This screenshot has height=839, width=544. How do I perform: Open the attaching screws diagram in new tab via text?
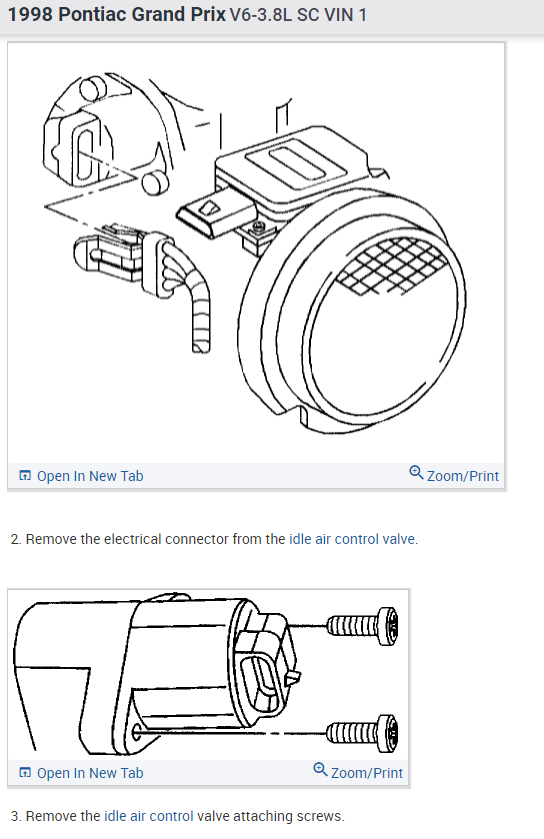(x=90, y=773)
